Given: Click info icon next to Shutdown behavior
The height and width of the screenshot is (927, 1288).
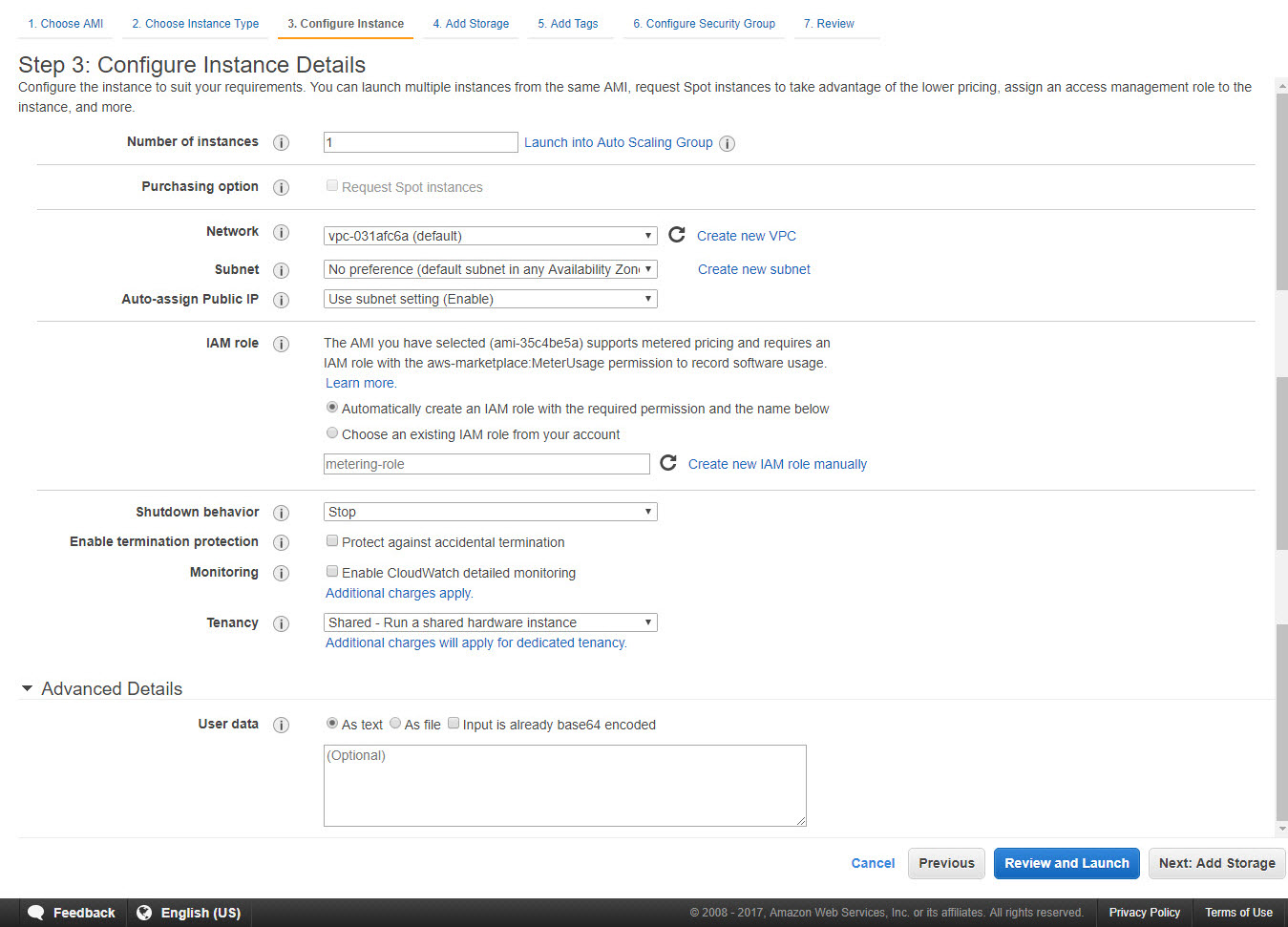Looking at the screenshot, I should pyautogui.click(x=281, y=513).
